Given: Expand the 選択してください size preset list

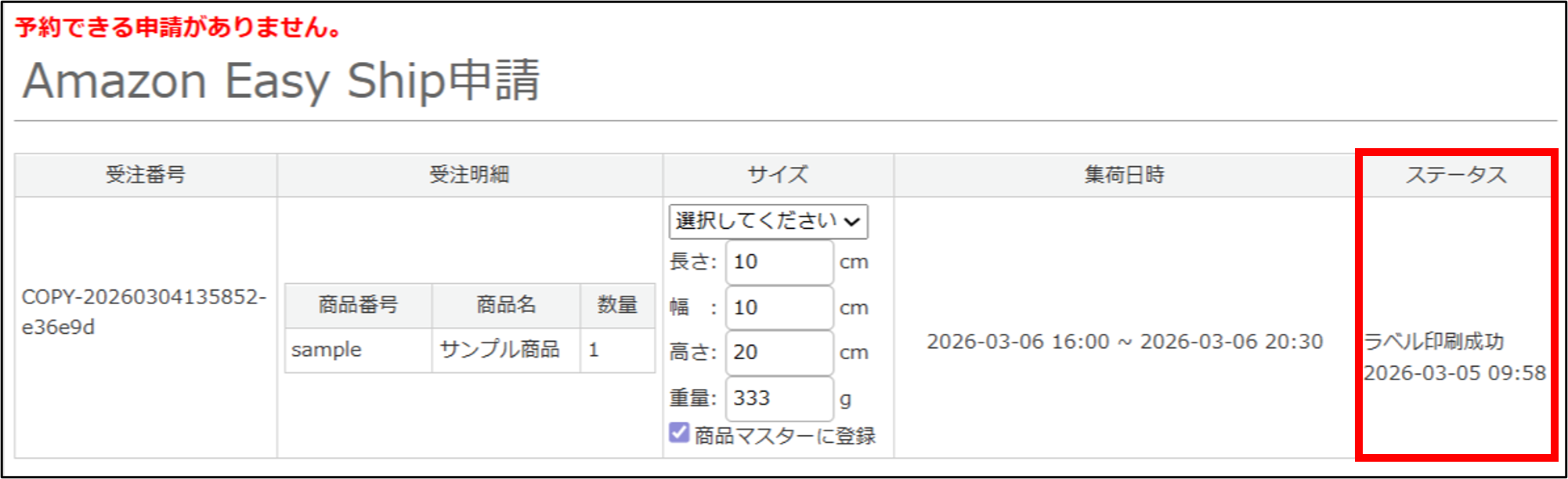Looking at the screenshot, I should tap(768, 221).
